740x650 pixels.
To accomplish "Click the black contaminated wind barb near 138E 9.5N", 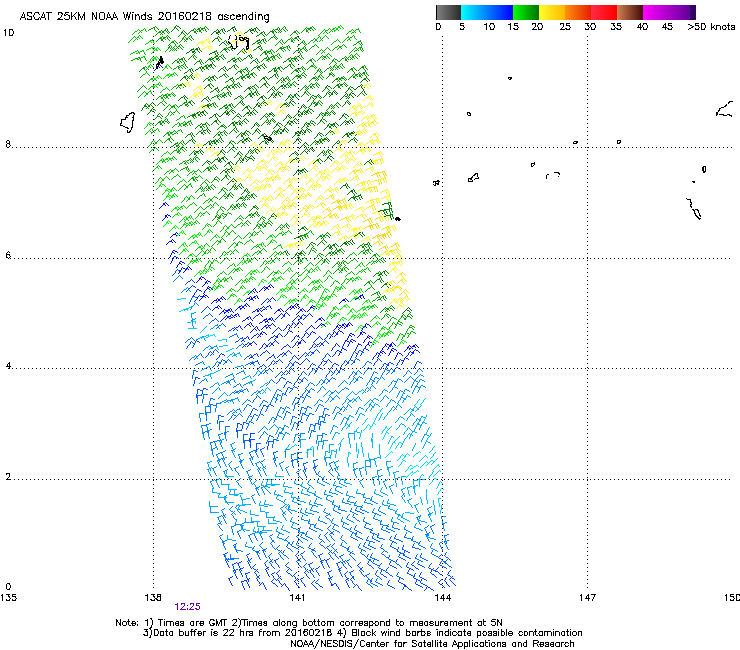I will [x=160, y=63].
